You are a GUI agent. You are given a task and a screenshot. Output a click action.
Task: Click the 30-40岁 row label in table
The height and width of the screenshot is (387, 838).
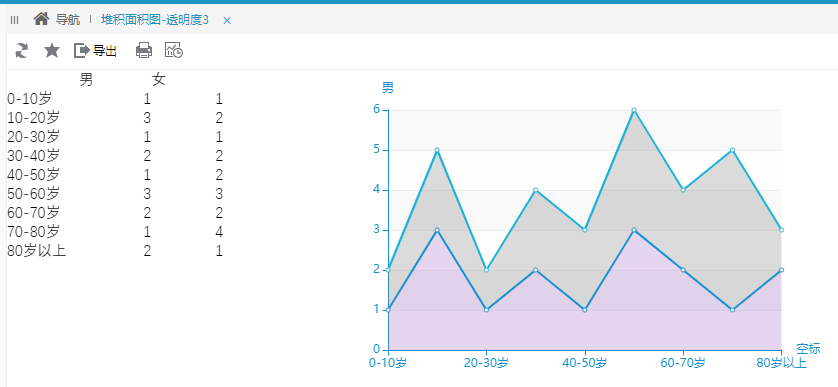[x=34, y=156]
